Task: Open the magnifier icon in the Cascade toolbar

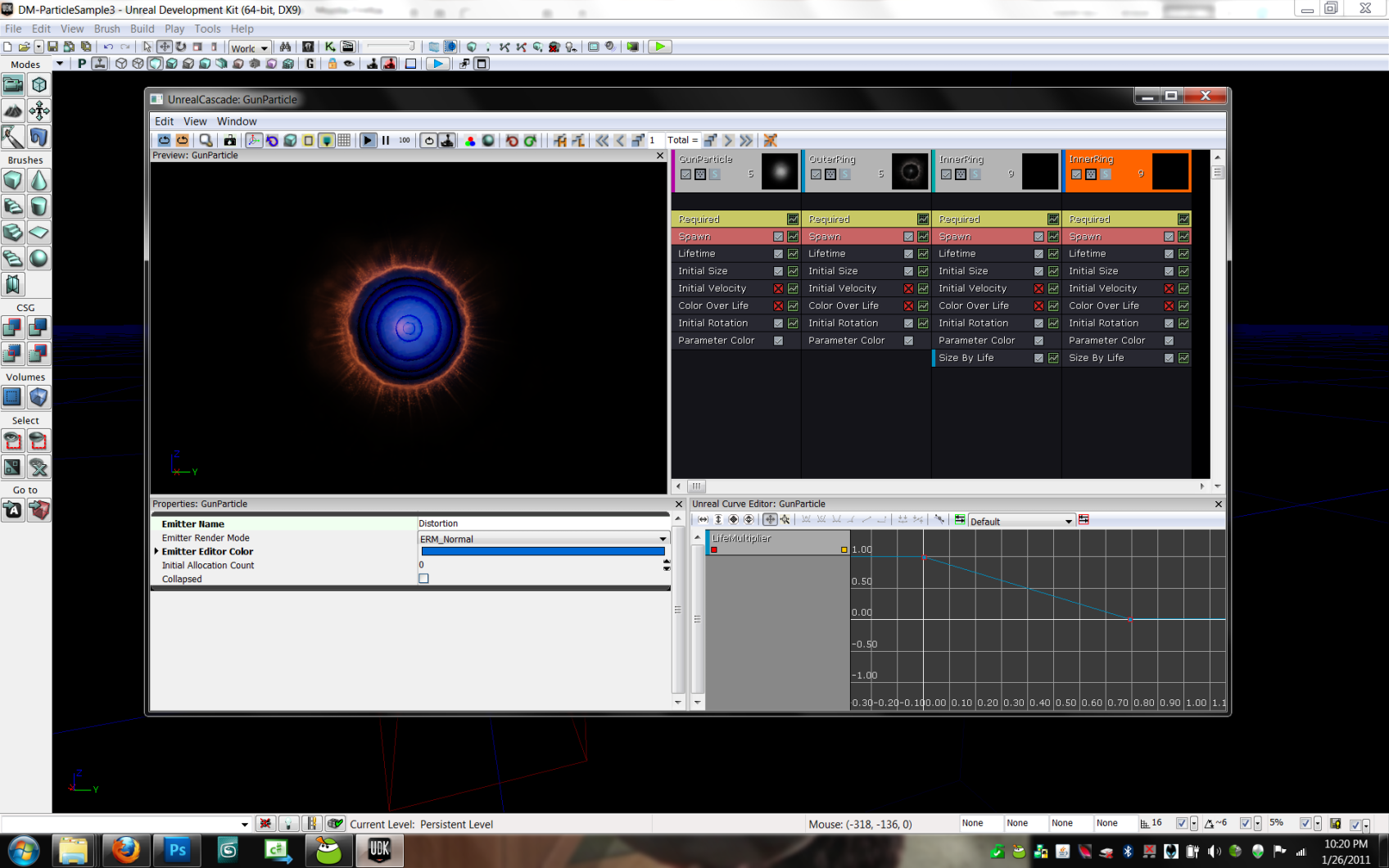Action: click(x=206, y=140)
